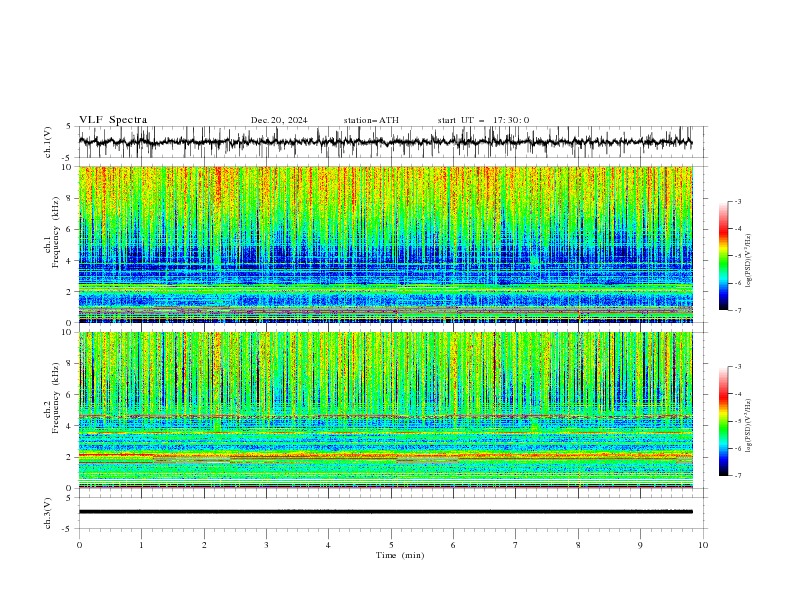Click the 'ch.1(V)' waveform axis label
Screen dimensions: 792x612
(x=48, y=142)
